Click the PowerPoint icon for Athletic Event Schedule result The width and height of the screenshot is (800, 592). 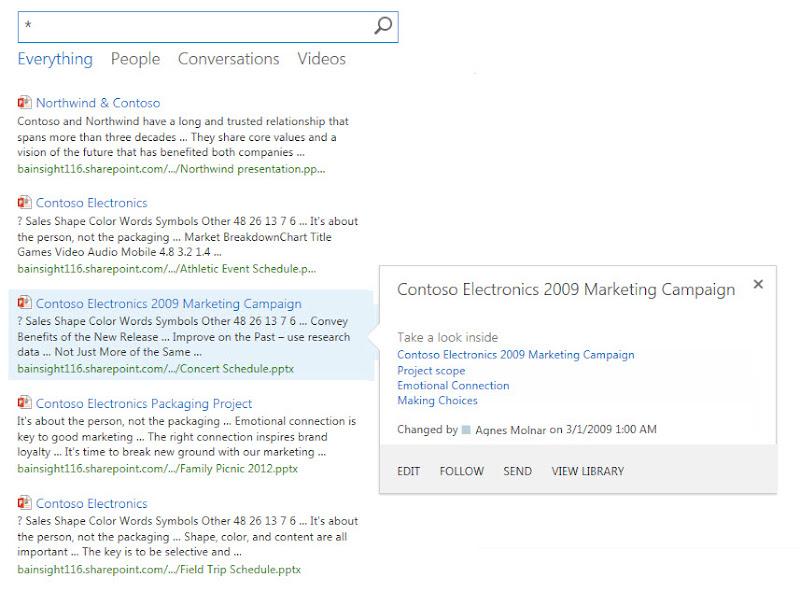click(24, 202)
